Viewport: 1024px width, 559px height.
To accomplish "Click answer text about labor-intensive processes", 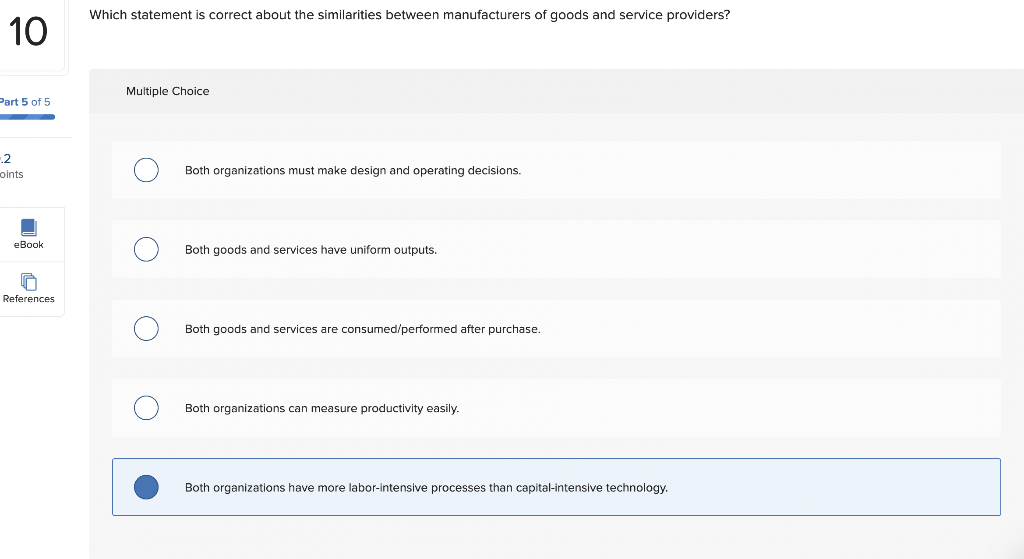I will [x=426, y=488].
